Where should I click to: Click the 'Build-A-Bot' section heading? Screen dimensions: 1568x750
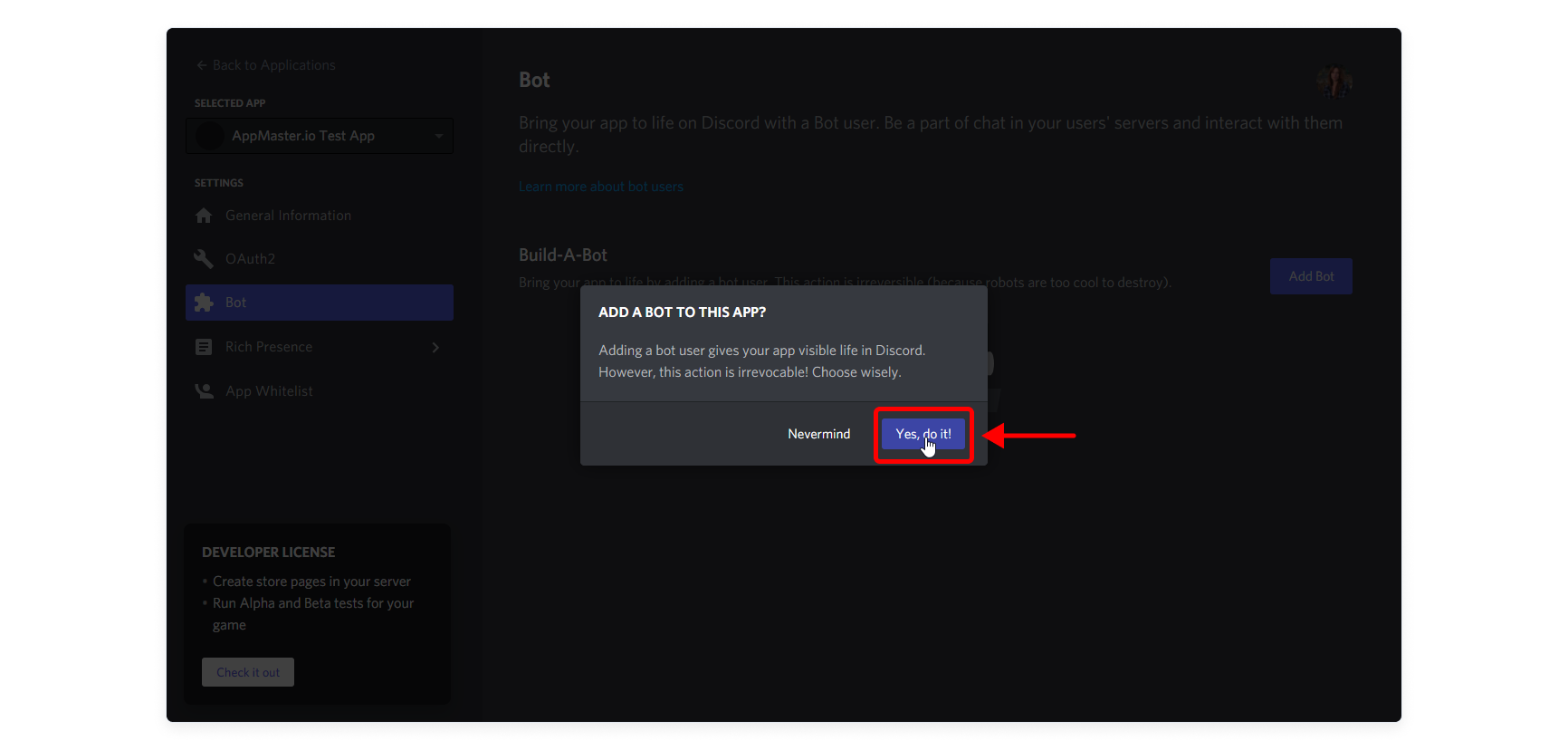[x=563, y=255]
